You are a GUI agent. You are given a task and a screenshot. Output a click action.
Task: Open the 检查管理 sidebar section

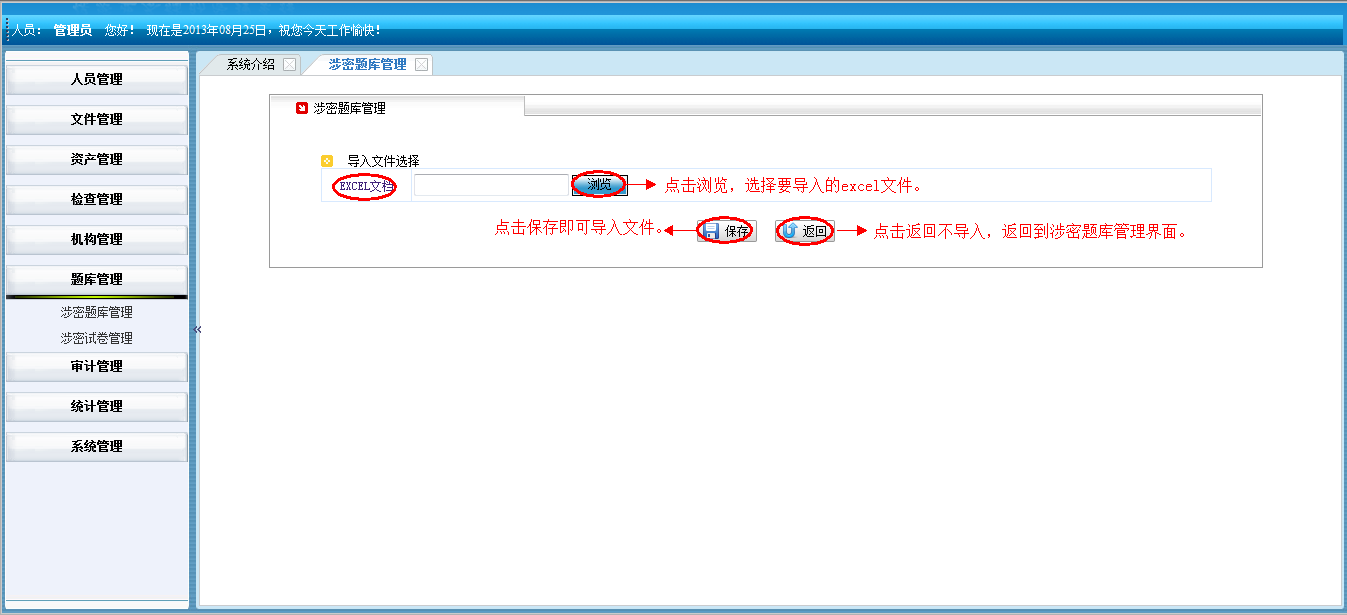97,200
